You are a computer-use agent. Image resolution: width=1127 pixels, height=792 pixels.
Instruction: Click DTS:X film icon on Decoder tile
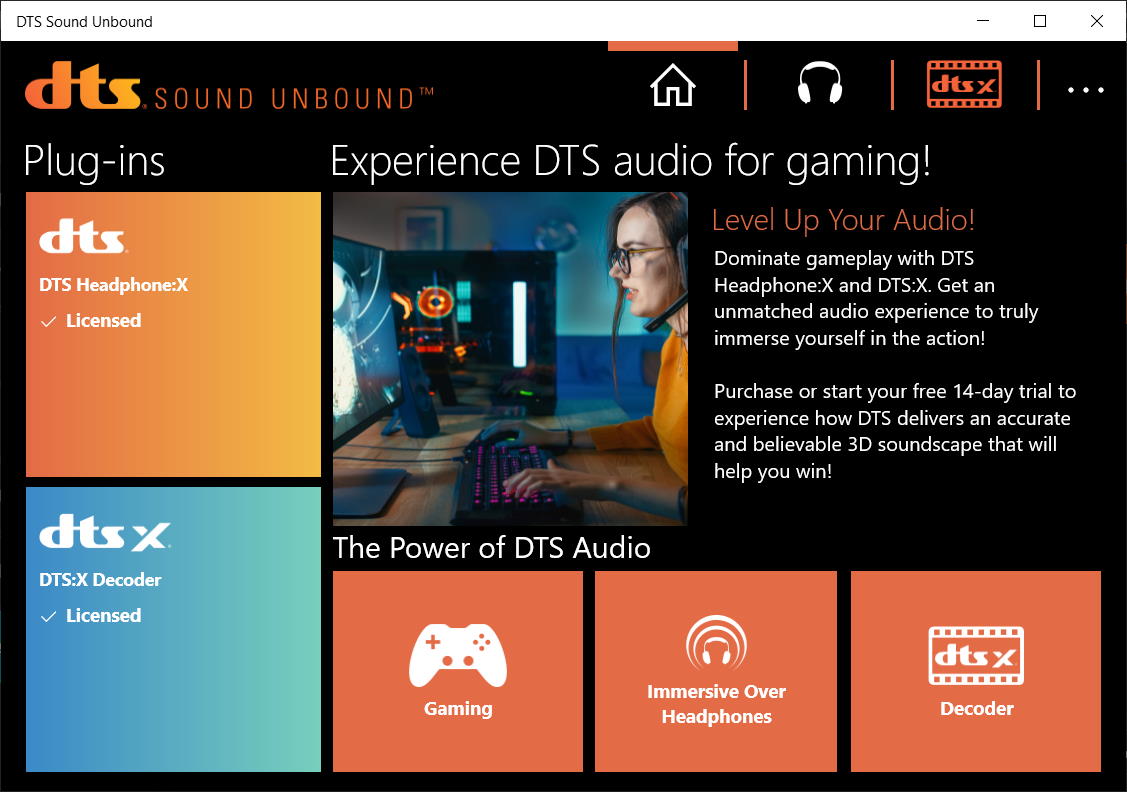(976, 655)
